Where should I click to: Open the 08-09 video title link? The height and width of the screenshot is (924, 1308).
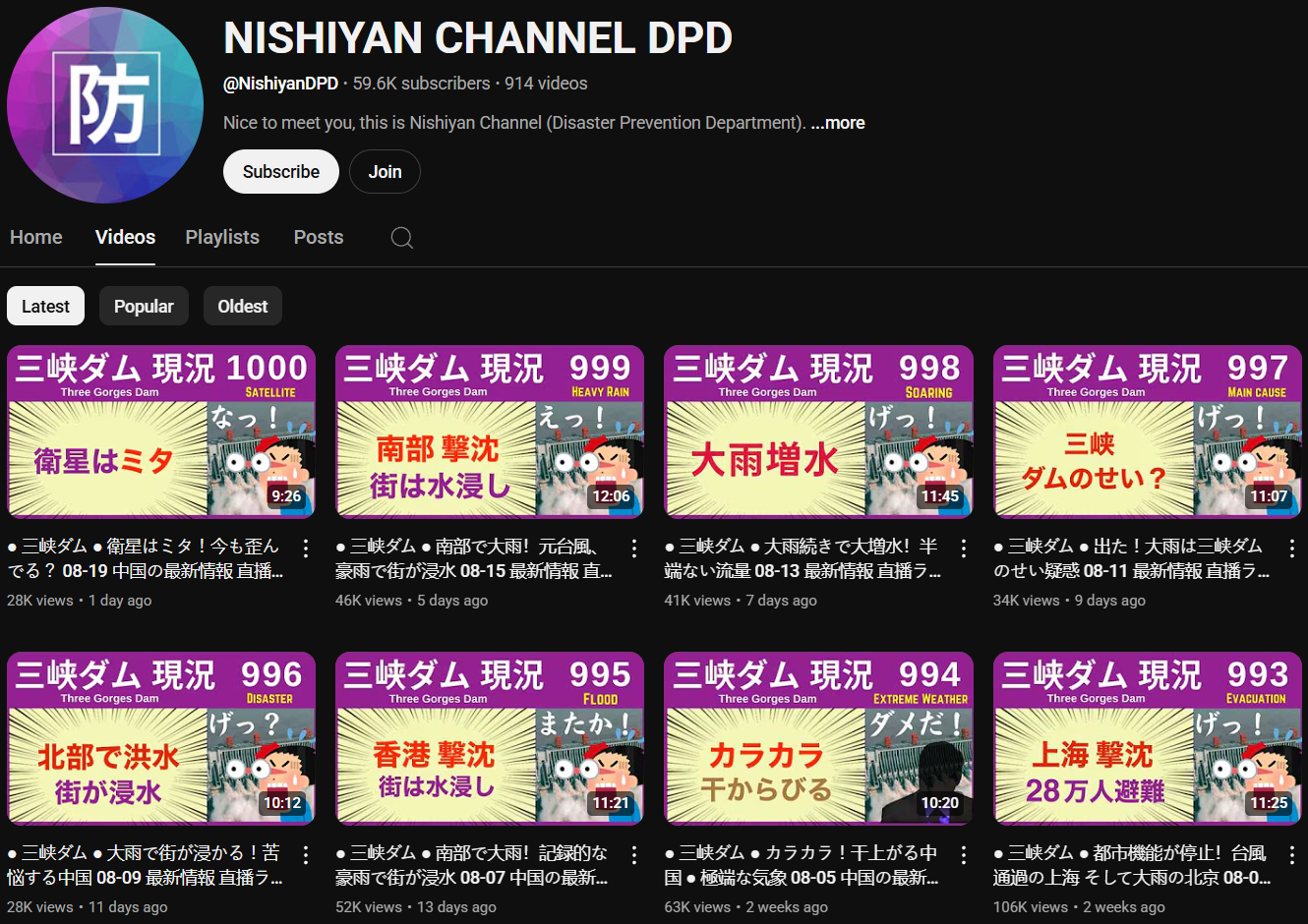click(146, 865)
